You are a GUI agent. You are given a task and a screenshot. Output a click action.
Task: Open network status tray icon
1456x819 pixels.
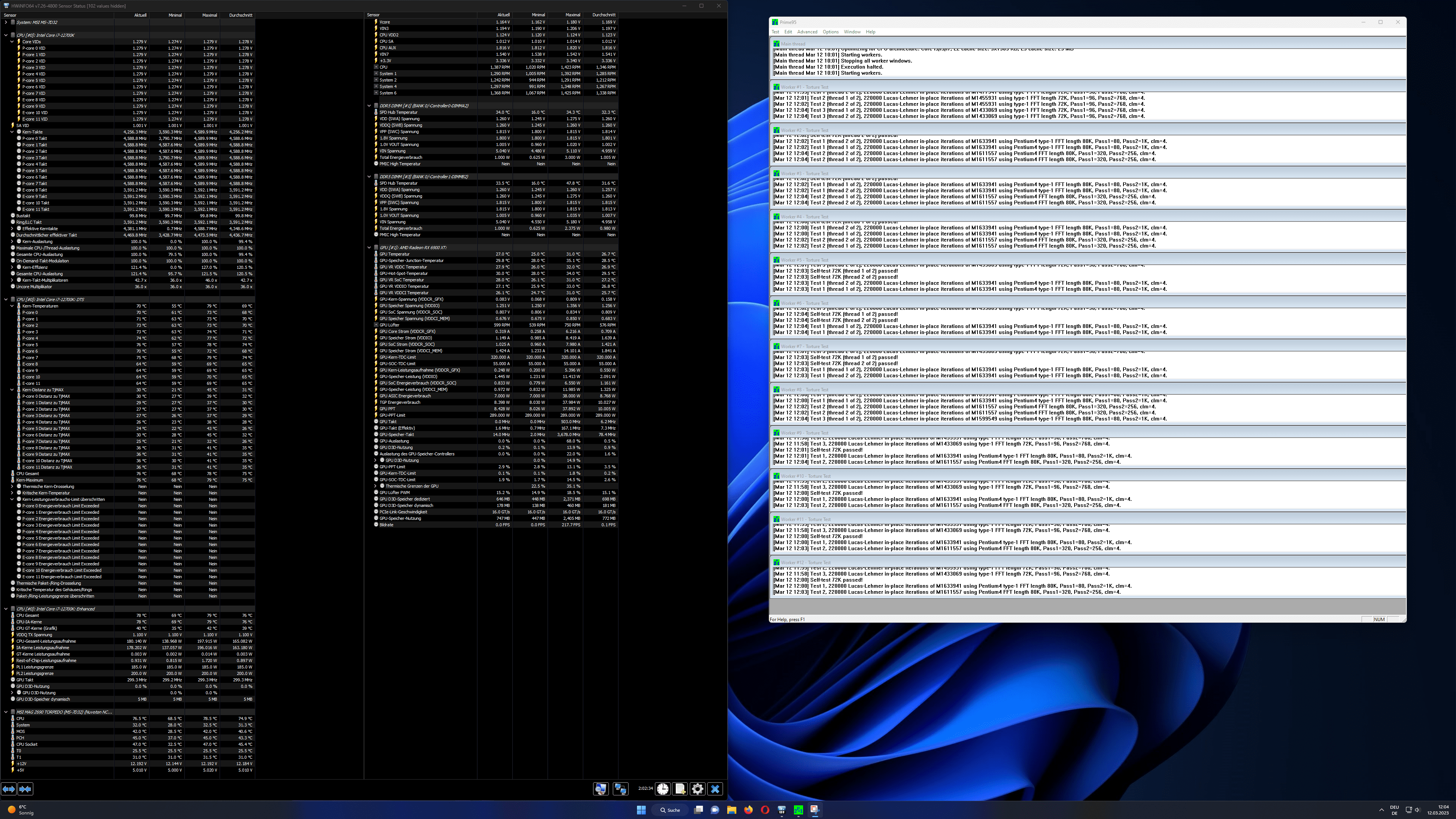pyautogui.click(x=1409, y=810)
